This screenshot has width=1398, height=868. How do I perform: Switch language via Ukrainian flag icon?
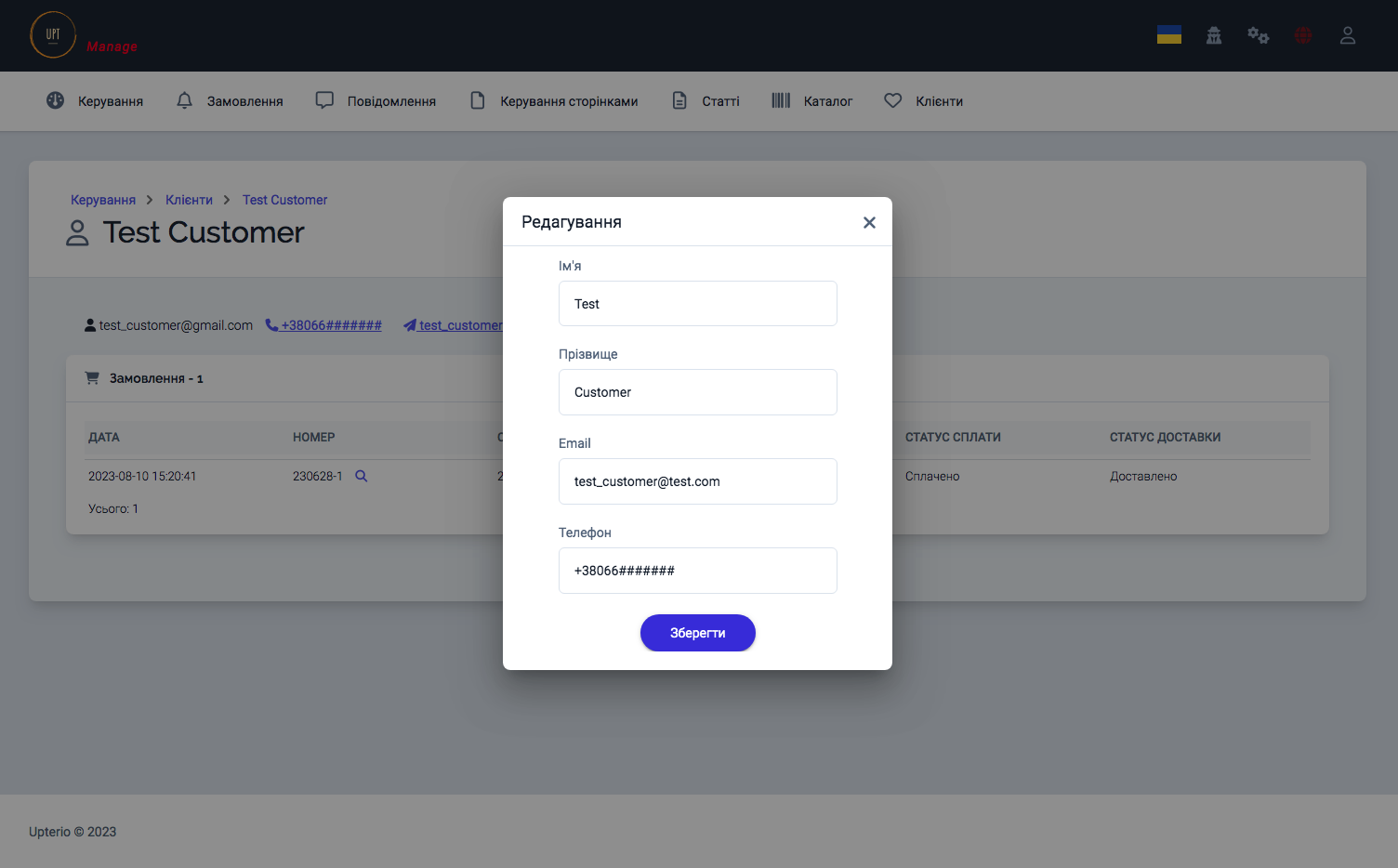coord(1169,35)
